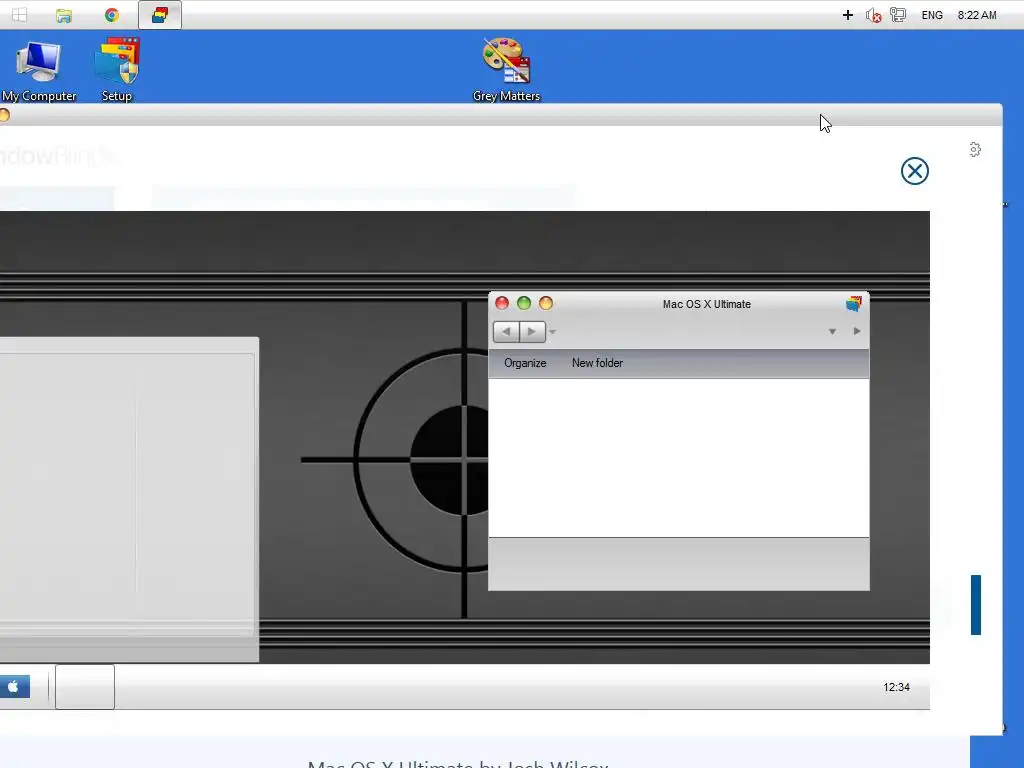Click the red button in the Mac OS X Ultimate preview
Image resolution: width=1024 pixels, height=768 pixels.
pyautogui.click(x=502, y=303)
